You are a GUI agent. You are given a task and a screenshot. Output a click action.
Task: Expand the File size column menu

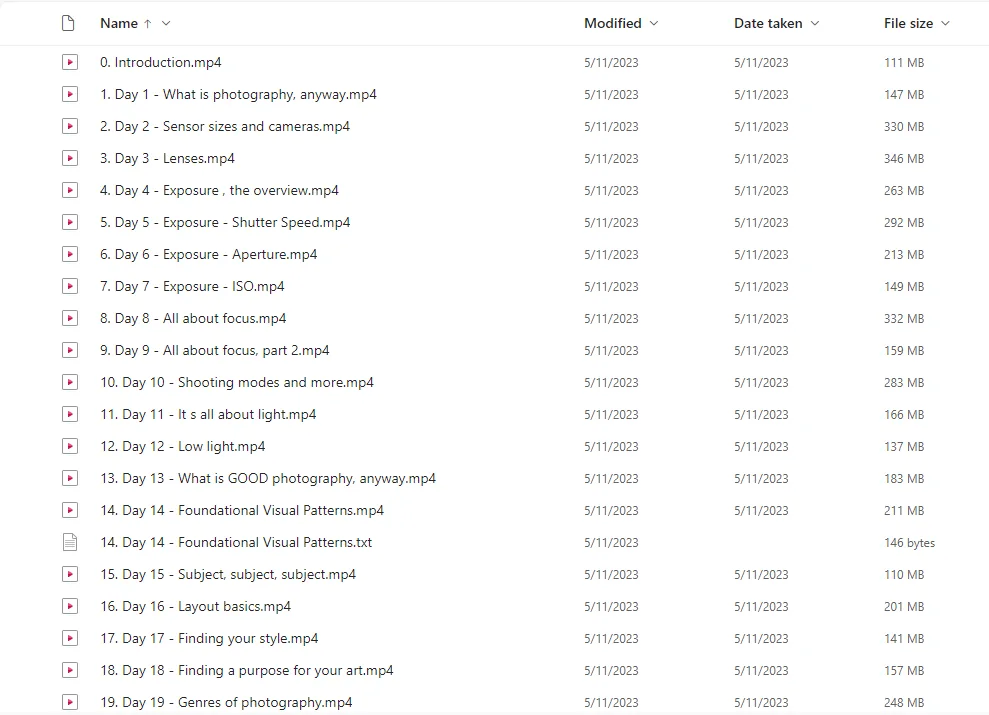click(945, 23)
